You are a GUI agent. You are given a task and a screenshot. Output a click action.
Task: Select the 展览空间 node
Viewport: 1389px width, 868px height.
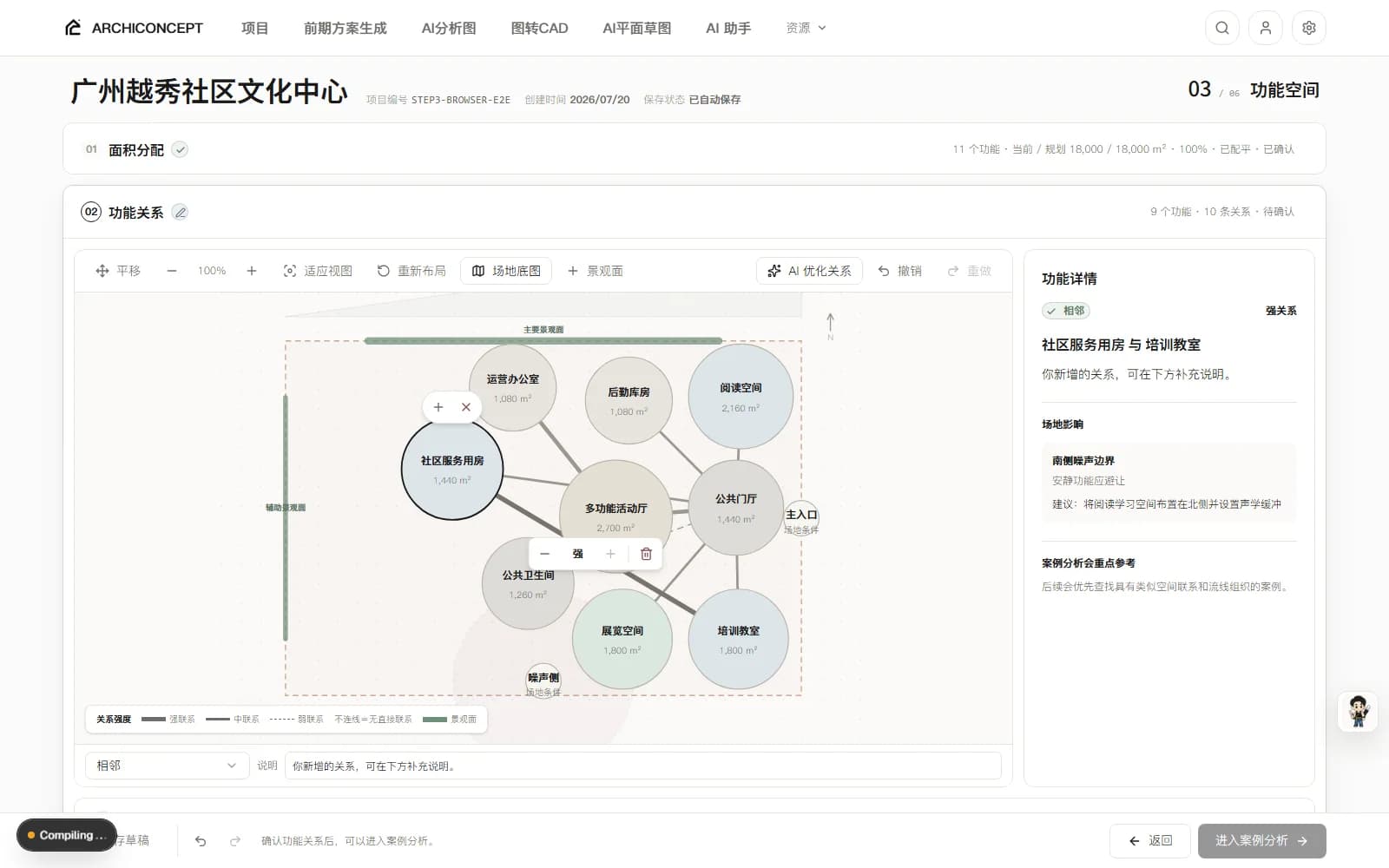[x=622, y=640]
